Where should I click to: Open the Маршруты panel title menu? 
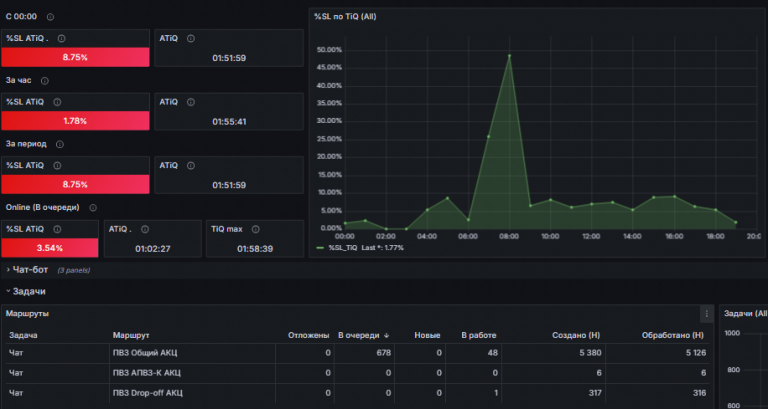(x=27, y=313)
